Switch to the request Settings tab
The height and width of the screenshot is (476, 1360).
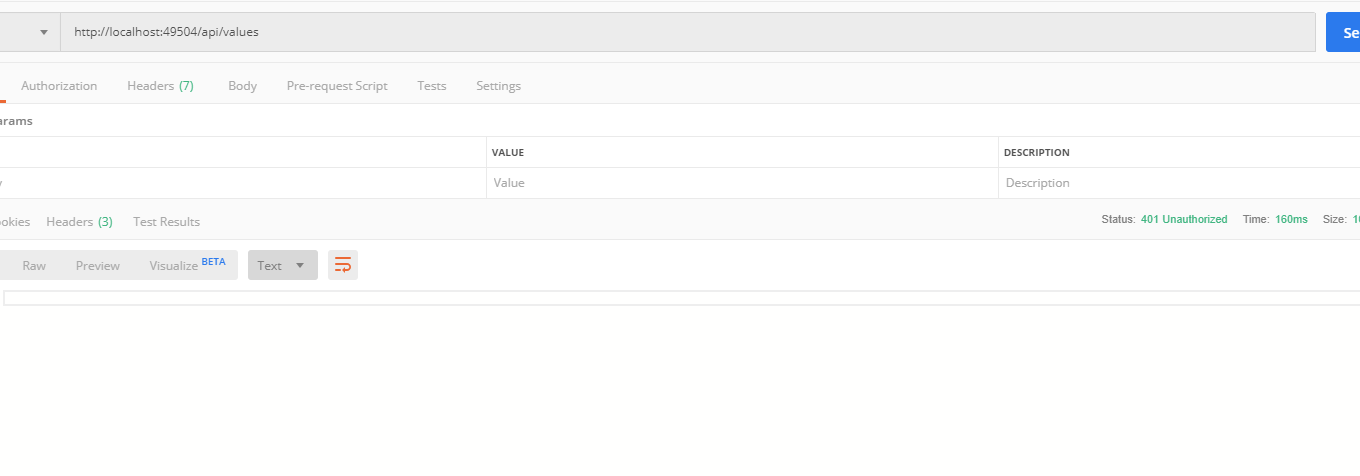pyautogui.click(x=498, y=86)
